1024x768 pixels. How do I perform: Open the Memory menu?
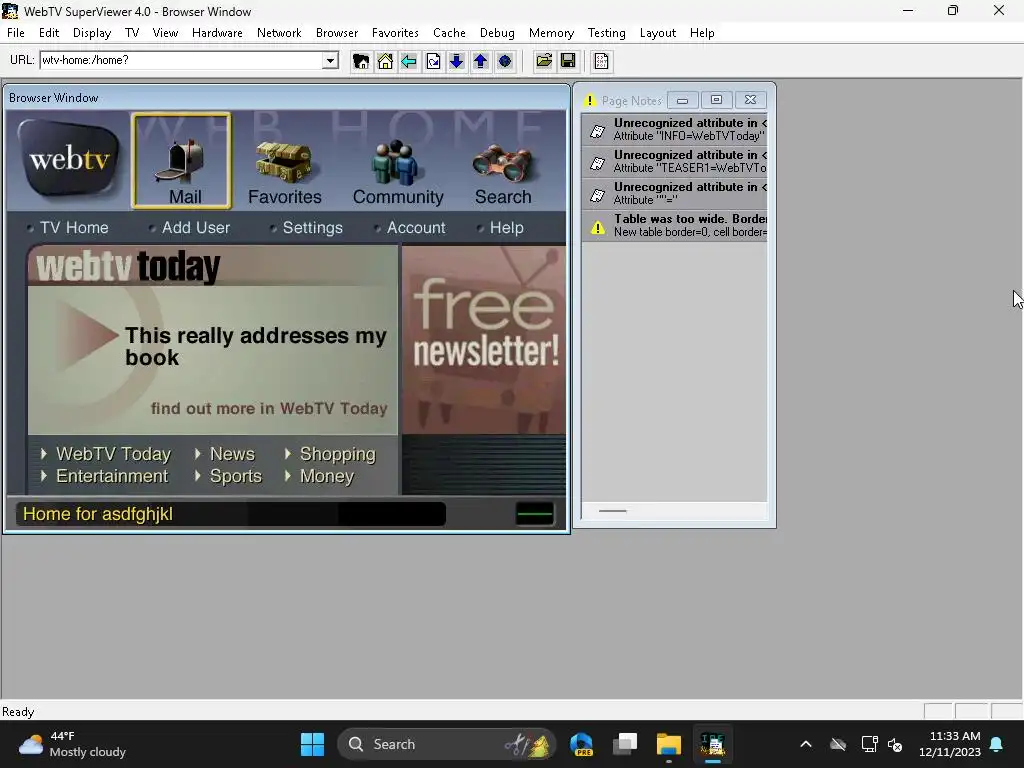[551, 33]
